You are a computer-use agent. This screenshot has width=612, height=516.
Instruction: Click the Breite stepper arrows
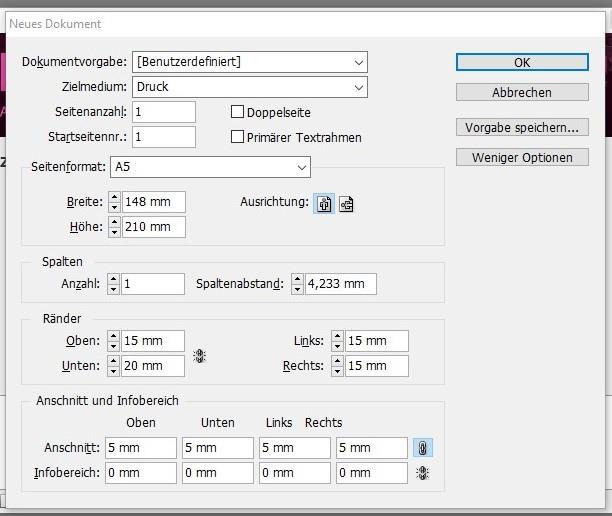114,202
